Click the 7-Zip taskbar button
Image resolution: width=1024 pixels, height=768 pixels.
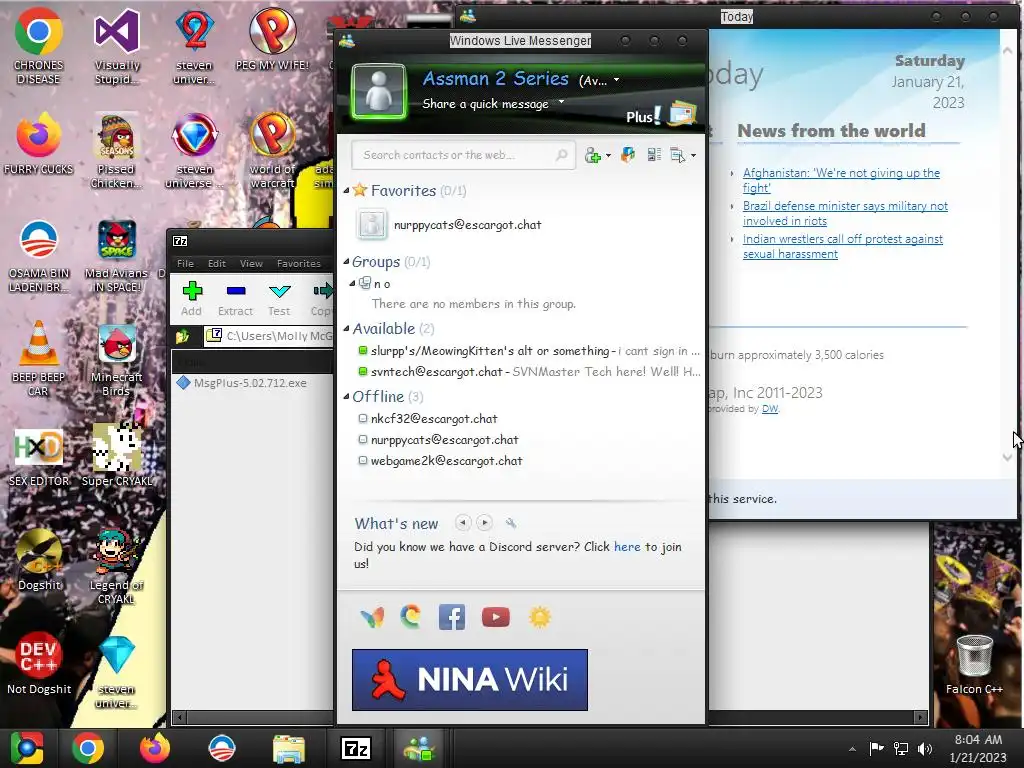(x=356, y=748)
